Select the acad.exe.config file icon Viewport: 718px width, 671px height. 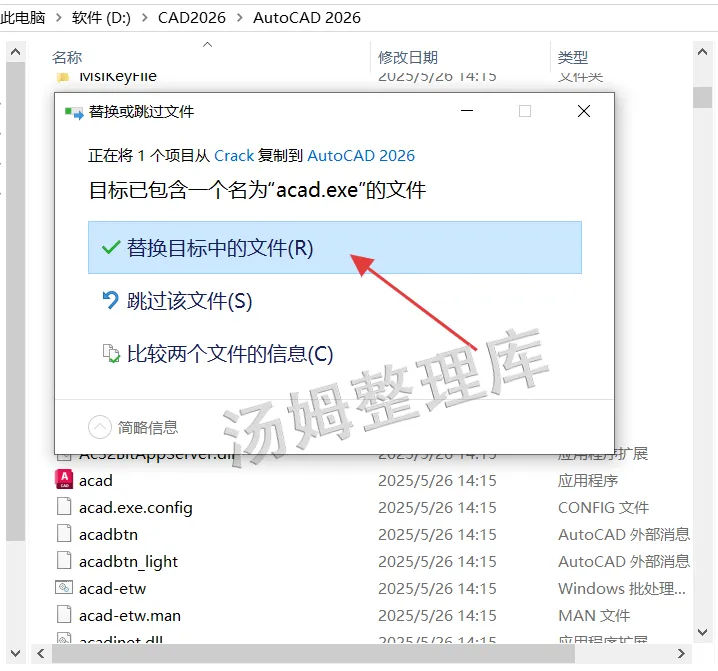pyautogui.click(x=64, y=507)
